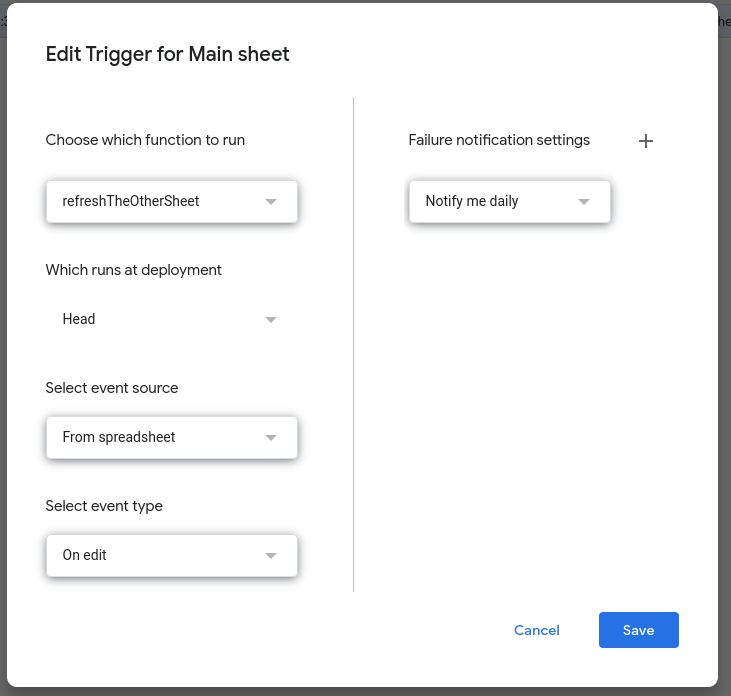Screen dimensions: 731x696
Task: Click the Choose which function to run label
Action: [145, 140]
